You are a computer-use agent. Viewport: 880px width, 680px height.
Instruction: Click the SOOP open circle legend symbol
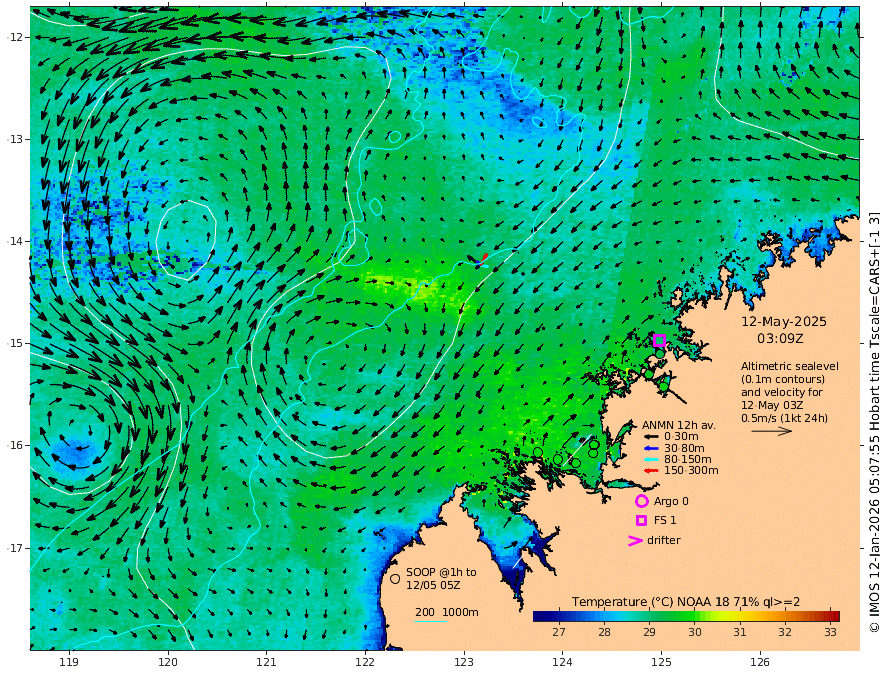click(x=395, y=578)
